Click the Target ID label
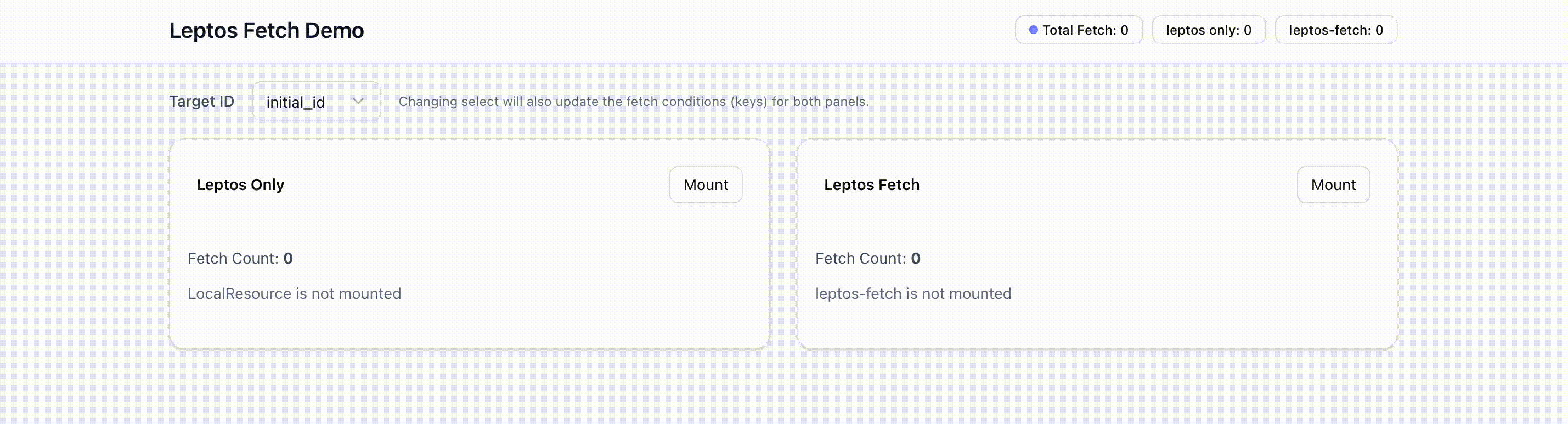Image resolution: width=1568 pixels, height=424 pixels. (x=201, y=101)
